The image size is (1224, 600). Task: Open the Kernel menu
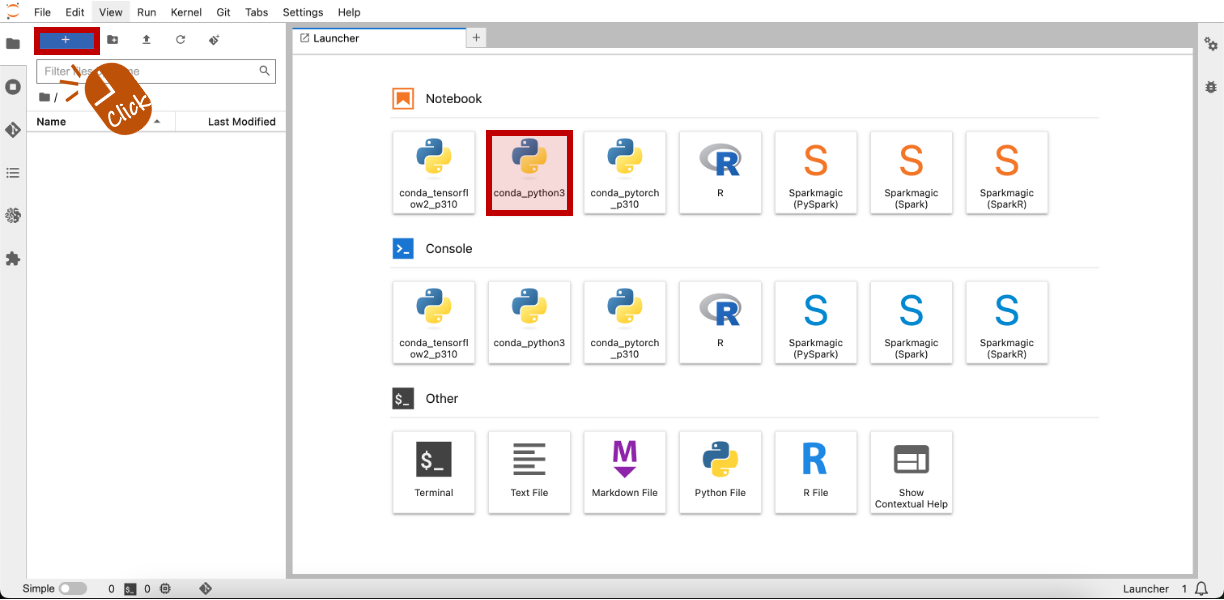[x=186, y=12]
